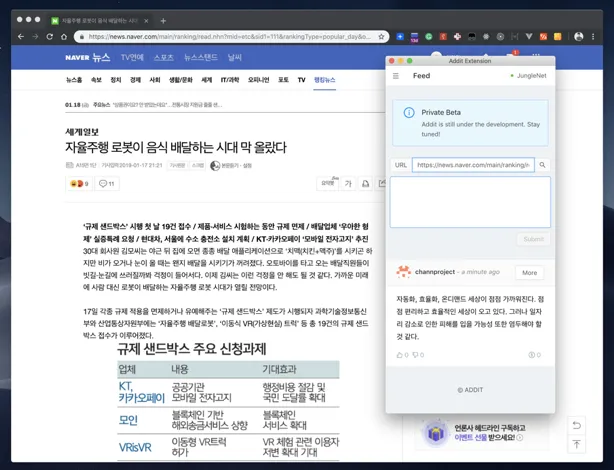Focus Chrome's address bar
The height and width of the screenshot is (470, 614).
(229, 36)
